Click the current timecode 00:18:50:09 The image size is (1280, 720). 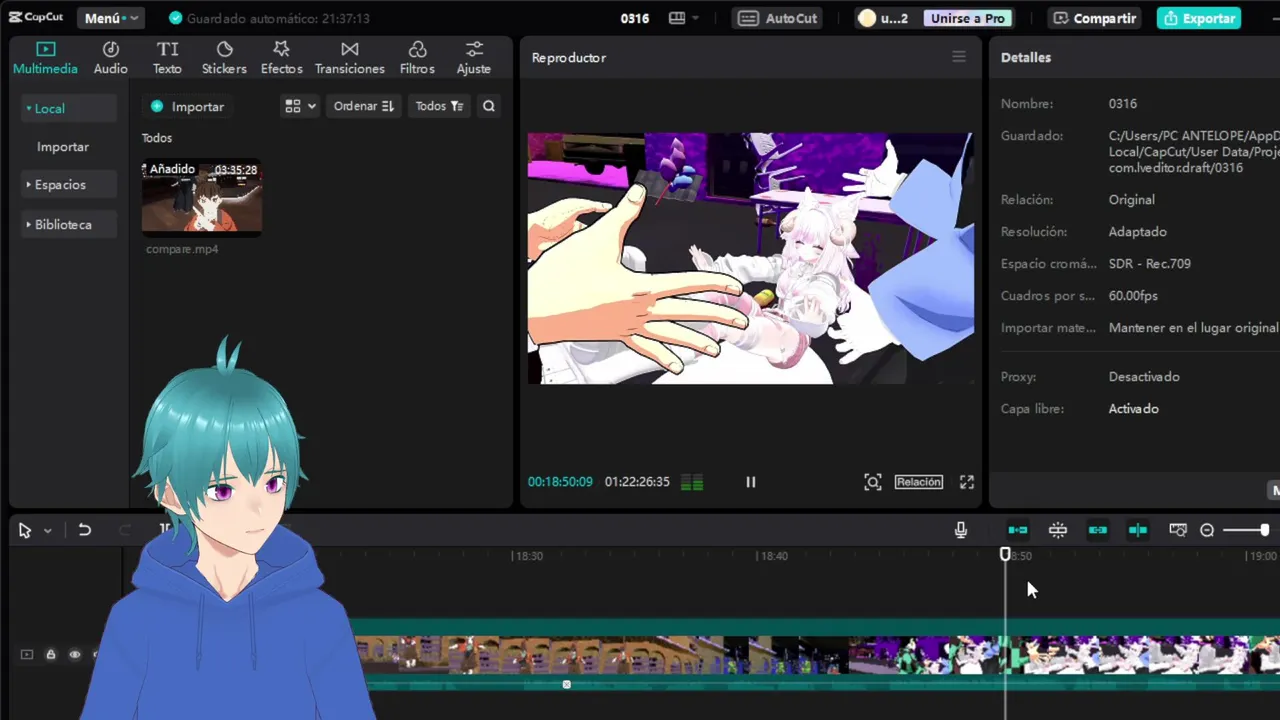(x=560, y=482)
